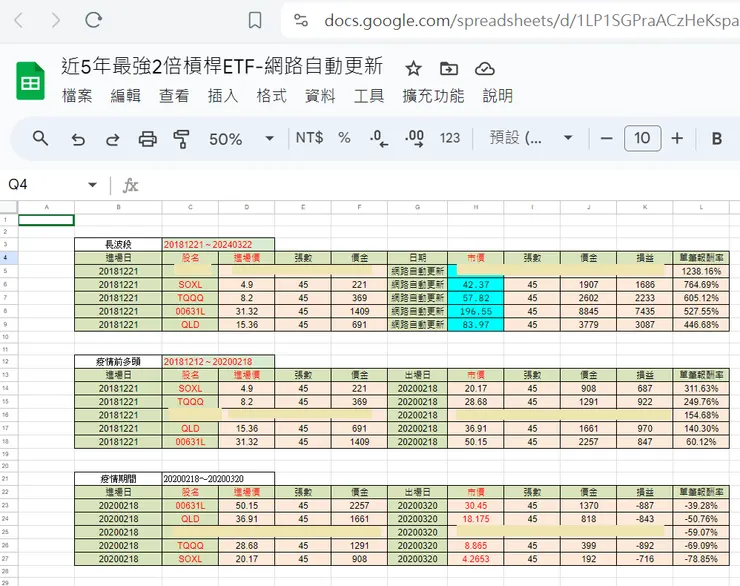Click the formula bar fx area
740x586 pixels.
click(130, 185)
